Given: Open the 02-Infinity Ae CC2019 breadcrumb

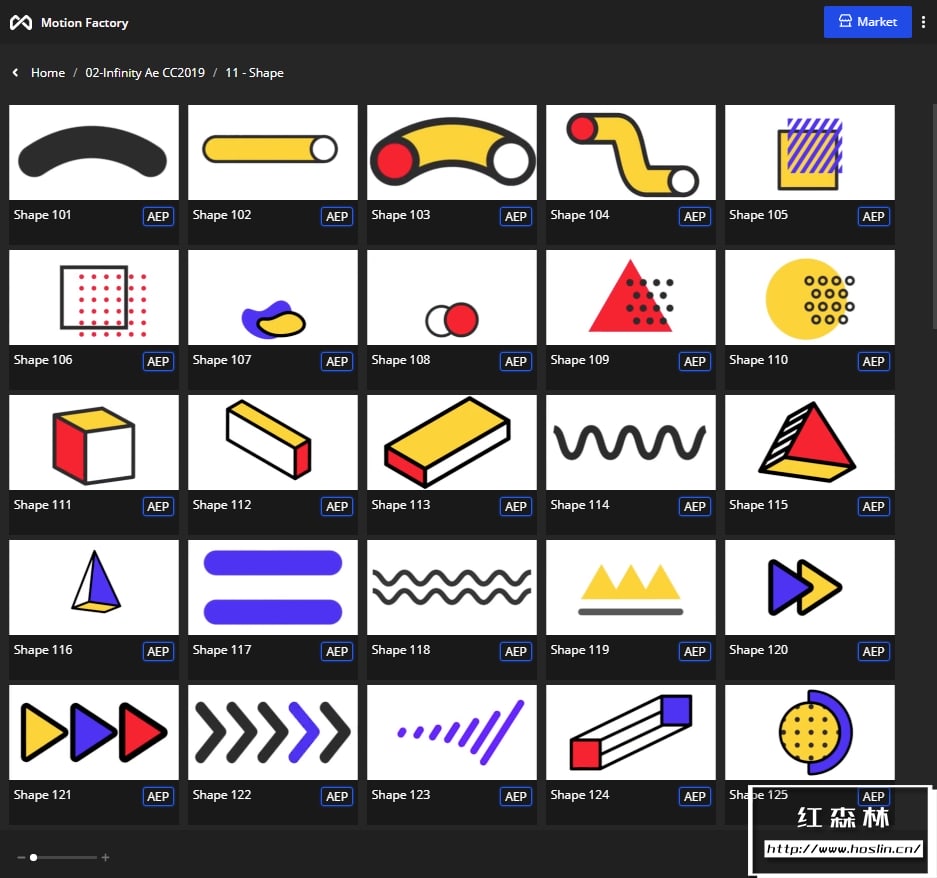Looking at the screenshot, I should point(145,73).
